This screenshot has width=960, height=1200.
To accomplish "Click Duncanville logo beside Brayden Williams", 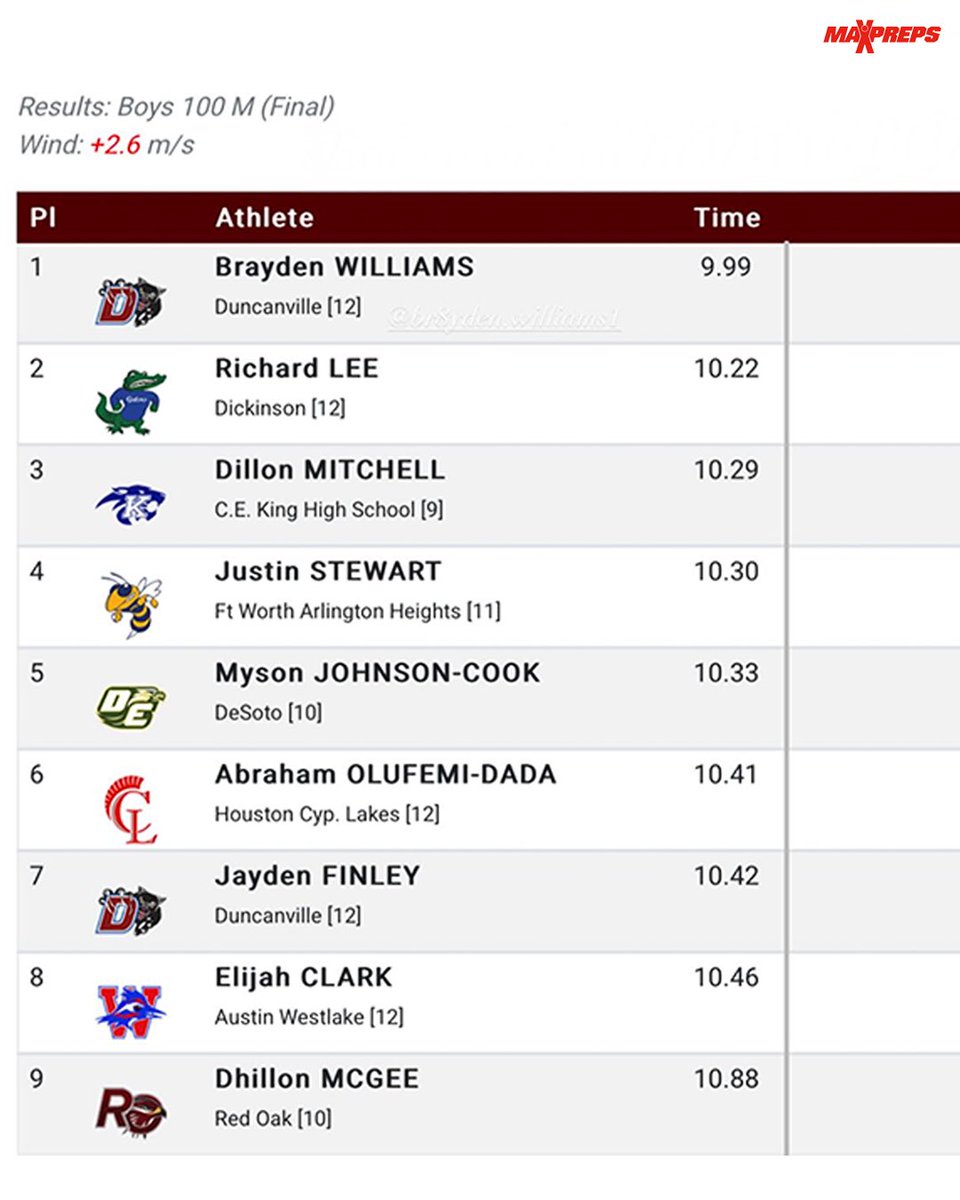I will pyautogui.click(x=131, y=301).
